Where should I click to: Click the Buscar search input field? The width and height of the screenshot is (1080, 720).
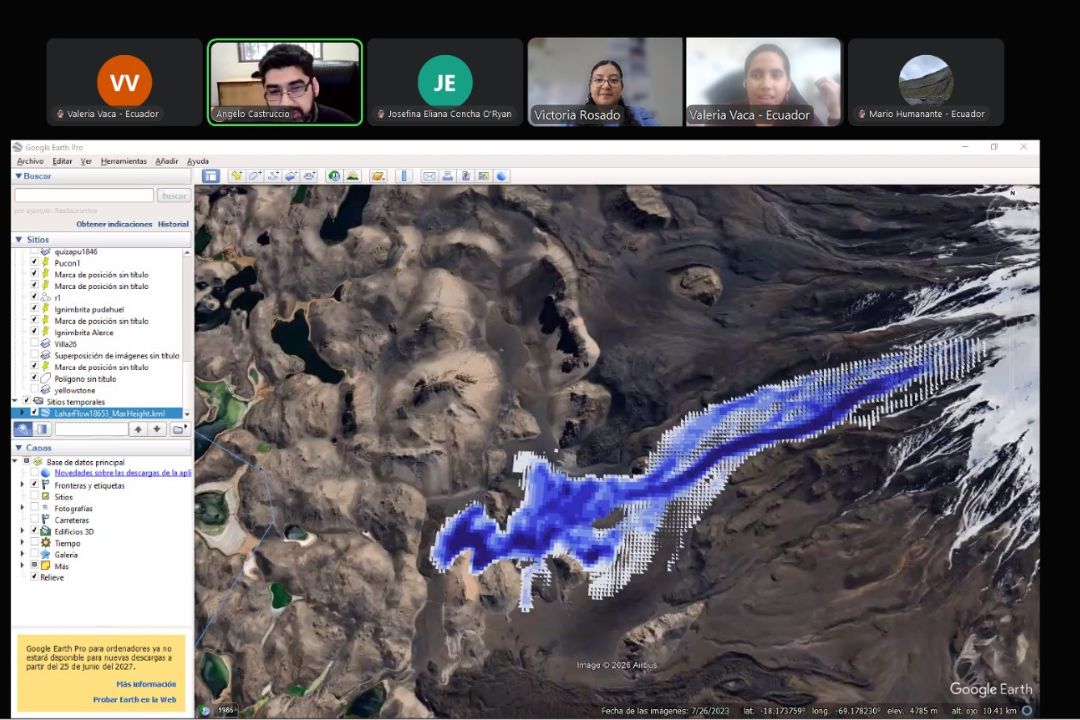pos(84,196)
